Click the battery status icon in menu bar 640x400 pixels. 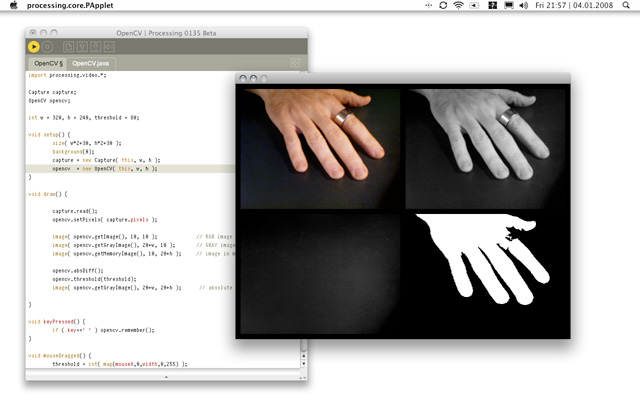474,5
